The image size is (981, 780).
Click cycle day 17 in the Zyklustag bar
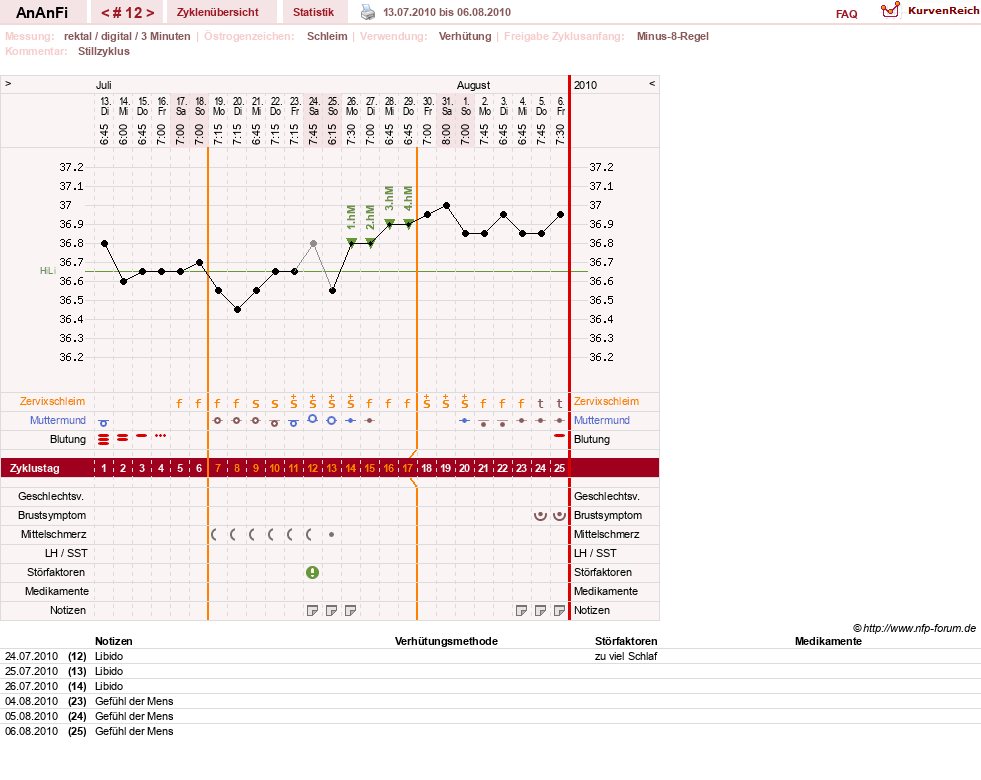coord(407,468)
